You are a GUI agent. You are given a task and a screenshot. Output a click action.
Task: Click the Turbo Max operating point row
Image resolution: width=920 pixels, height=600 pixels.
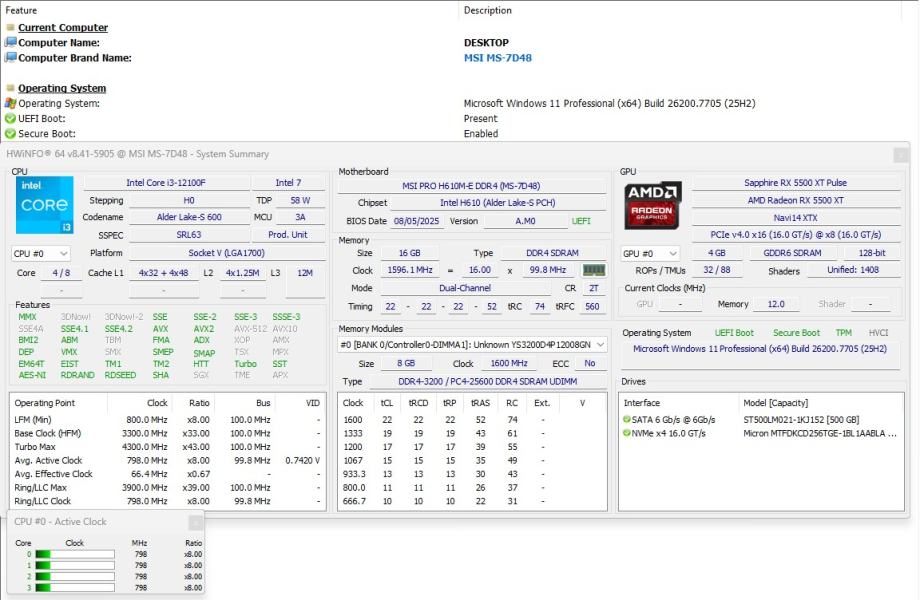pyautogui.click(x=168, y=446)
